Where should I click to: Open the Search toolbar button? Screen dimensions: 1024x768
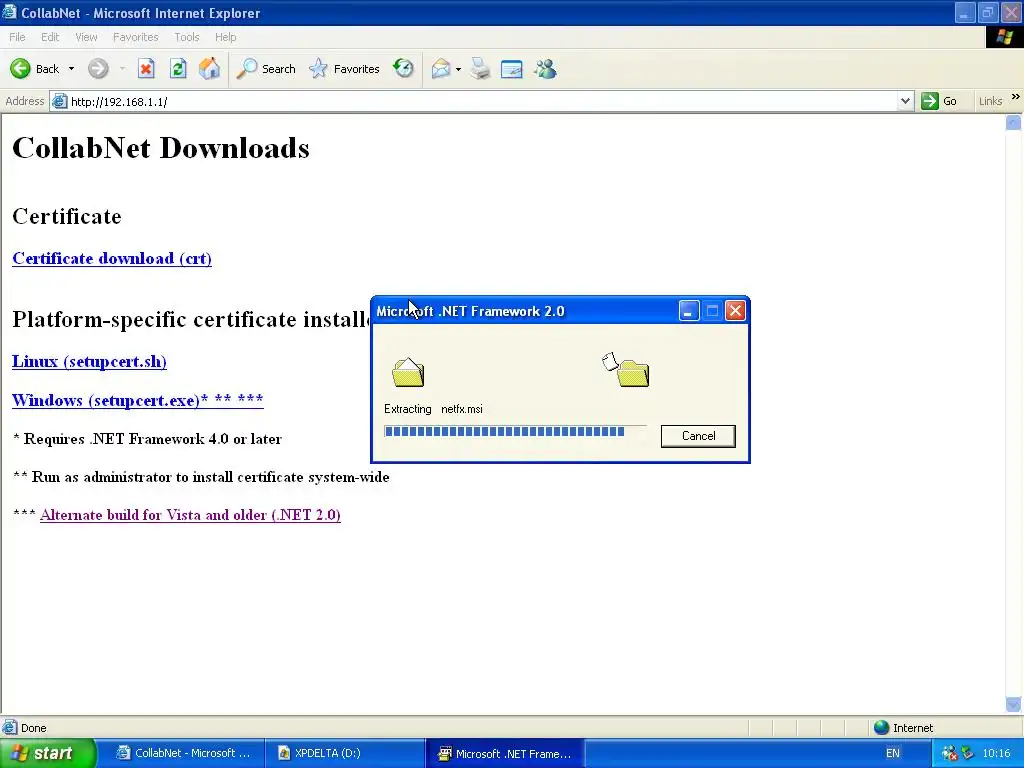(265, 69)
